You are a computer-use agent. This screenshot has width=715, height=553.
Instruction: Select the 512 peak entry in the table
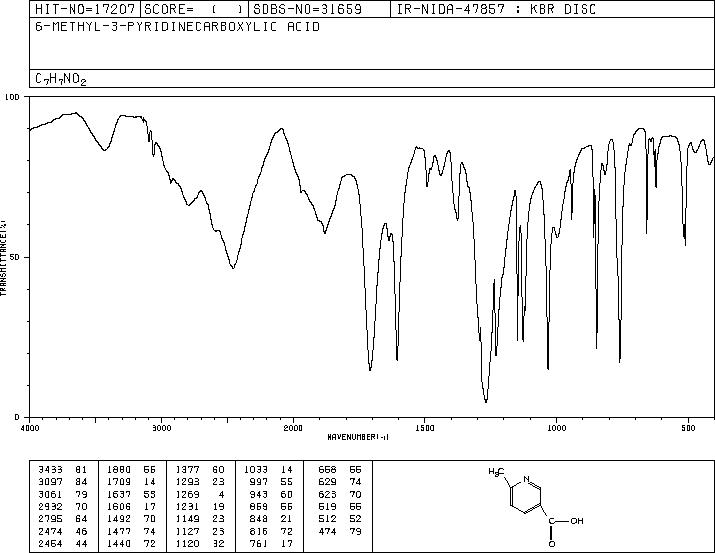coord(340,519)
